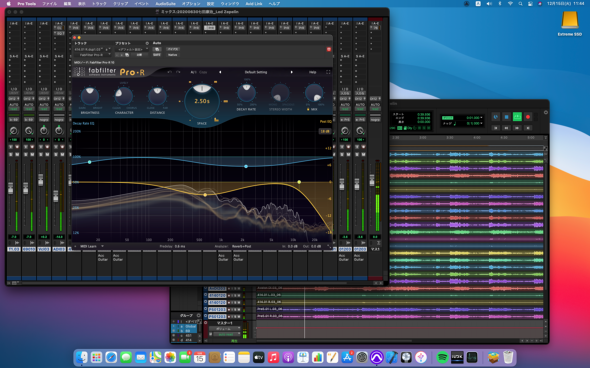Image resolution: width=590 pixels, height=368 pixels.
Task: Open the AudioSuite menu
Action: click(166, 3)
